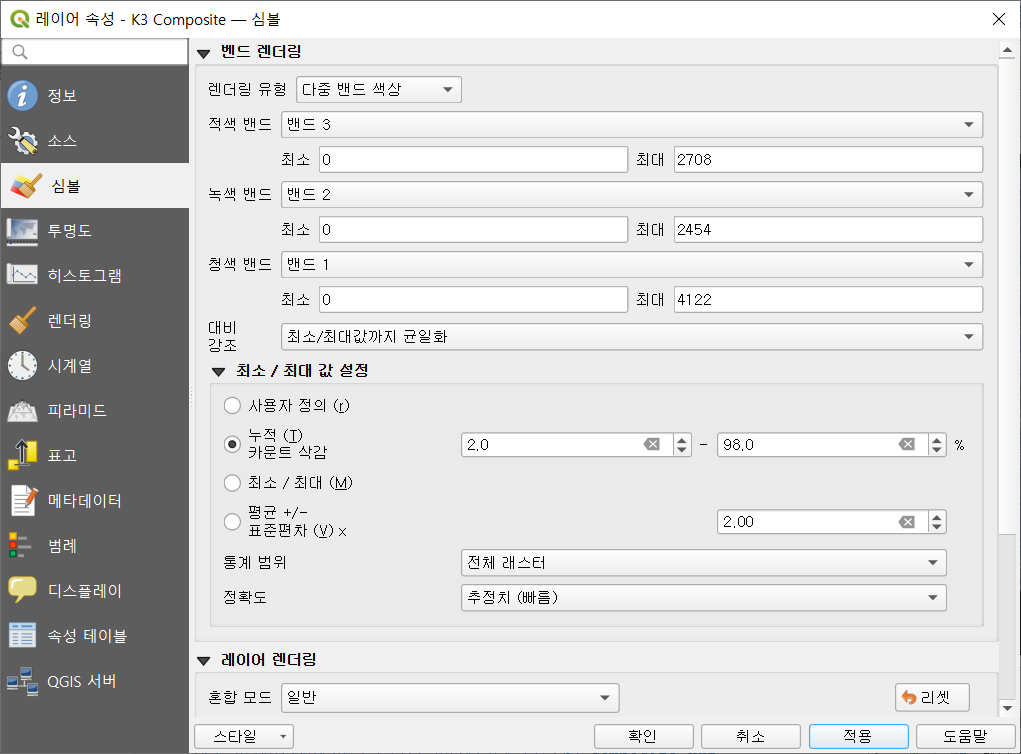Clear the 2.0 cumulative minimum value
The image size is (1021, 754).
click(x=652, y=445)
